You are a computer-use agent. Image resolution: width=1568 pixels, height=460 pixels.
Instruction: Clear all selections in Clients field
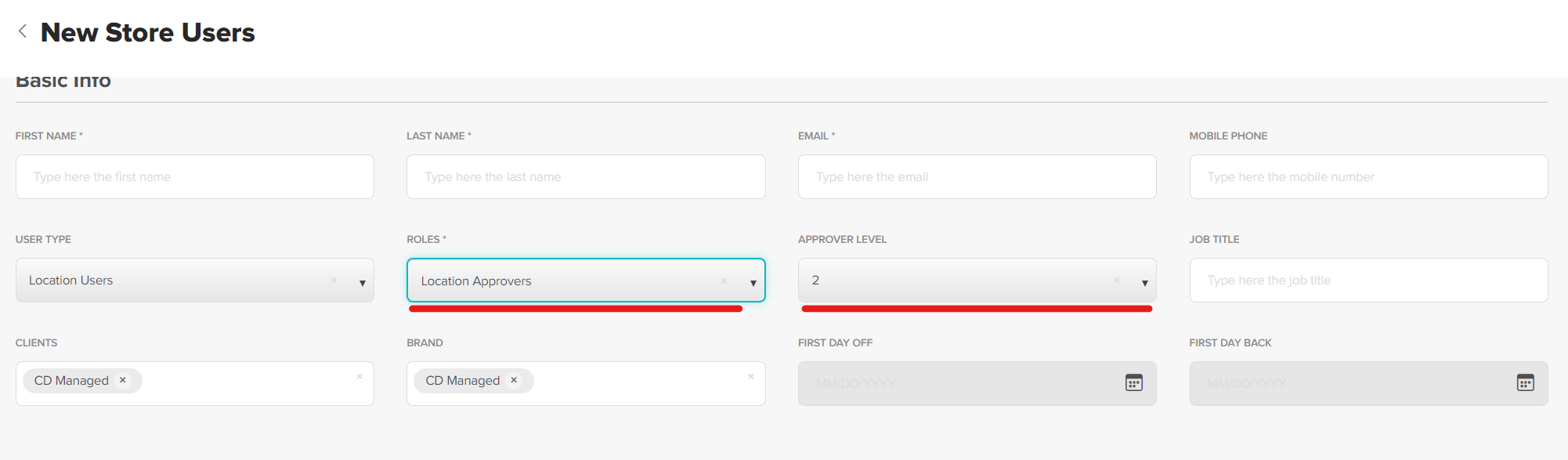359,377
